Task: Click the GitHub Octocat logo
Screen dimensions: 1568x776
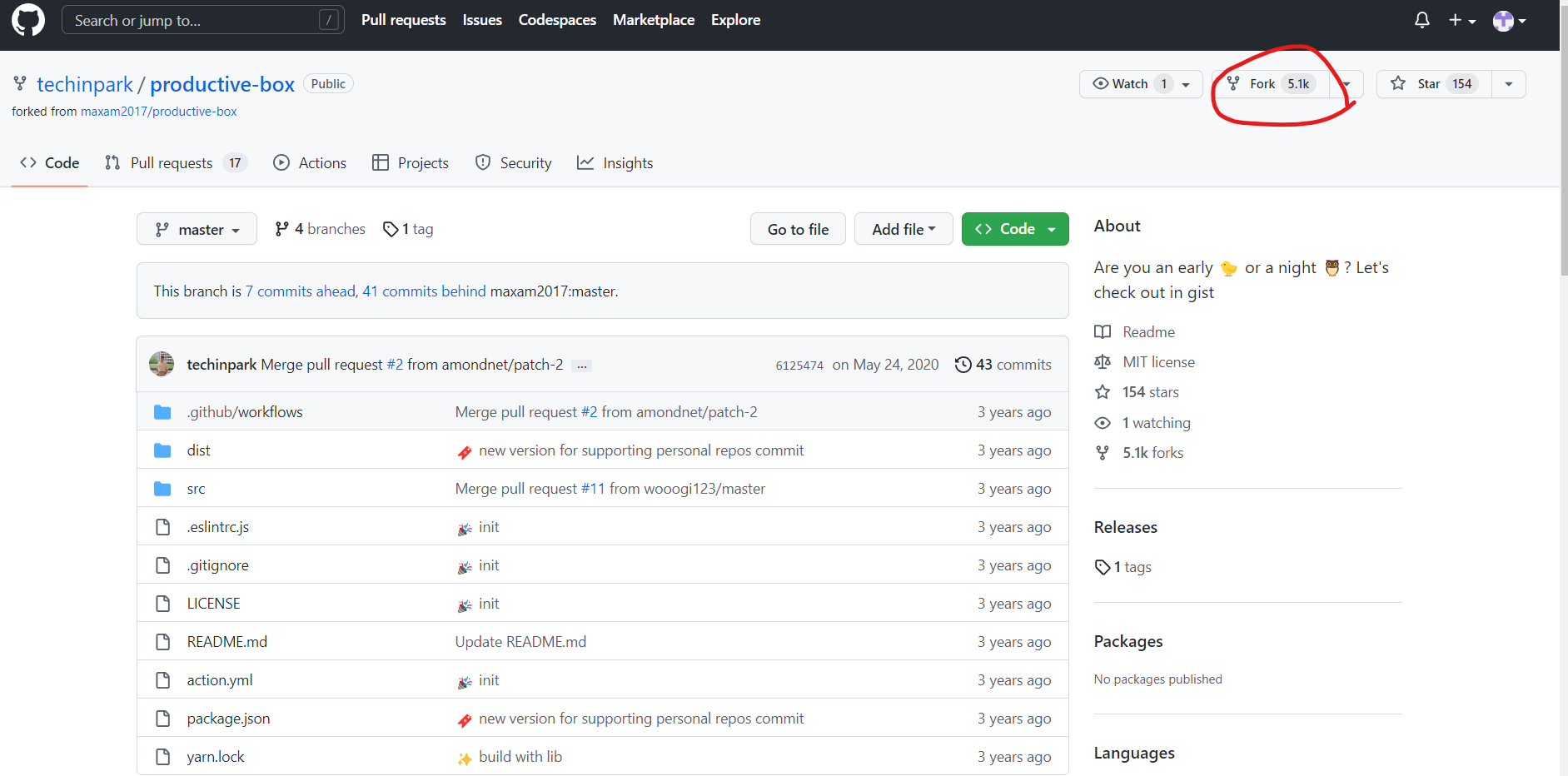Action: click(28, 20)
